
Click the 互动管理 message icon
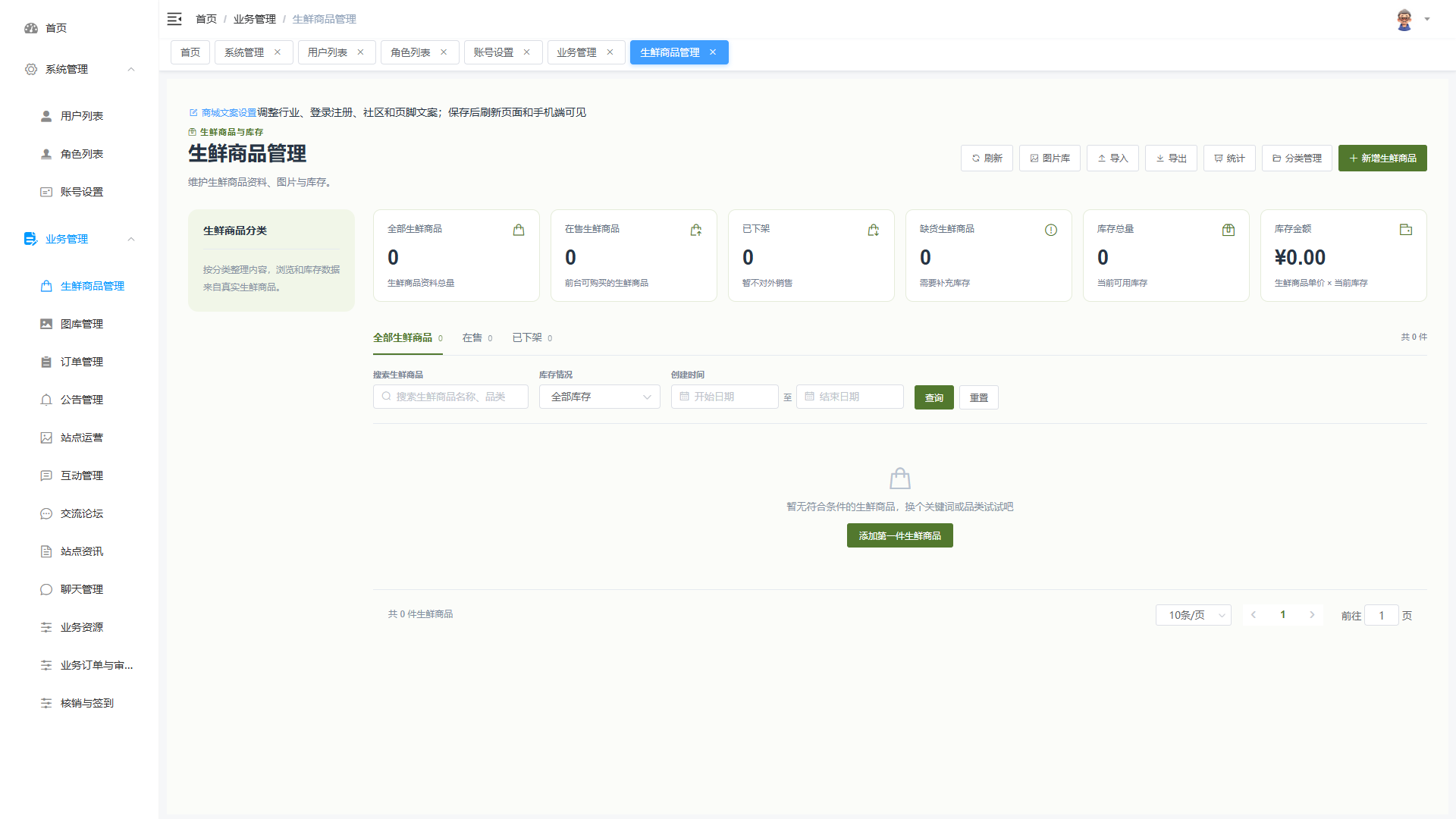pos(46,475)
